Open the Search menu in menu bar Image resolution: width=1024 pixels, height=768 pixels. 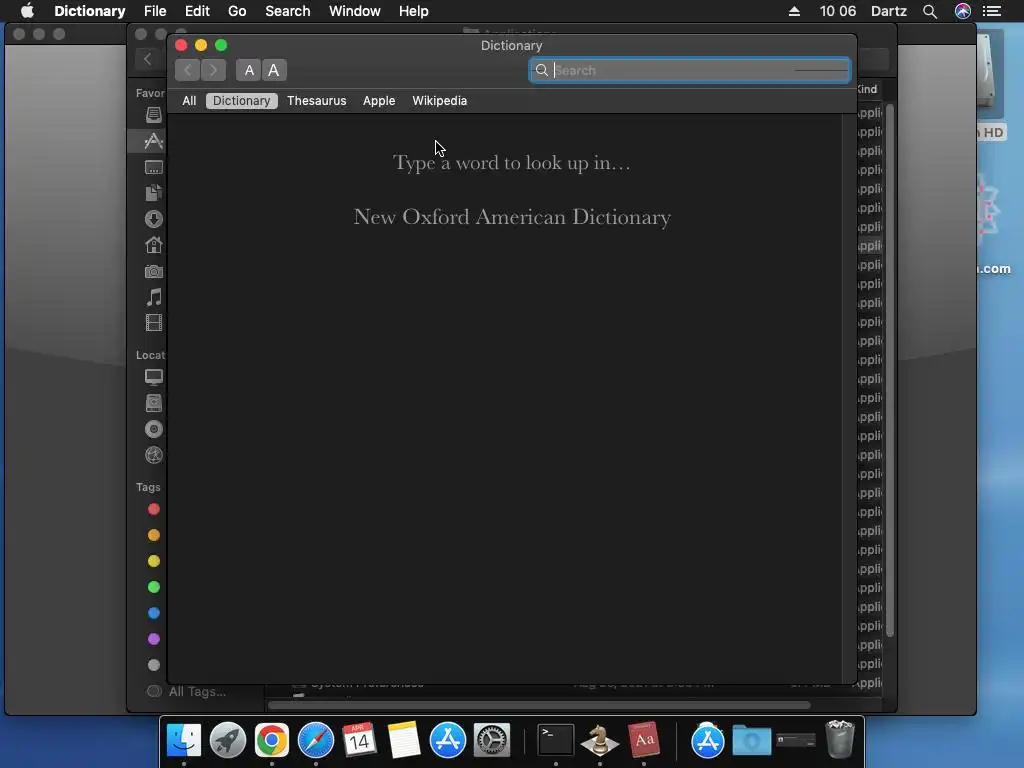coord(287,11)
